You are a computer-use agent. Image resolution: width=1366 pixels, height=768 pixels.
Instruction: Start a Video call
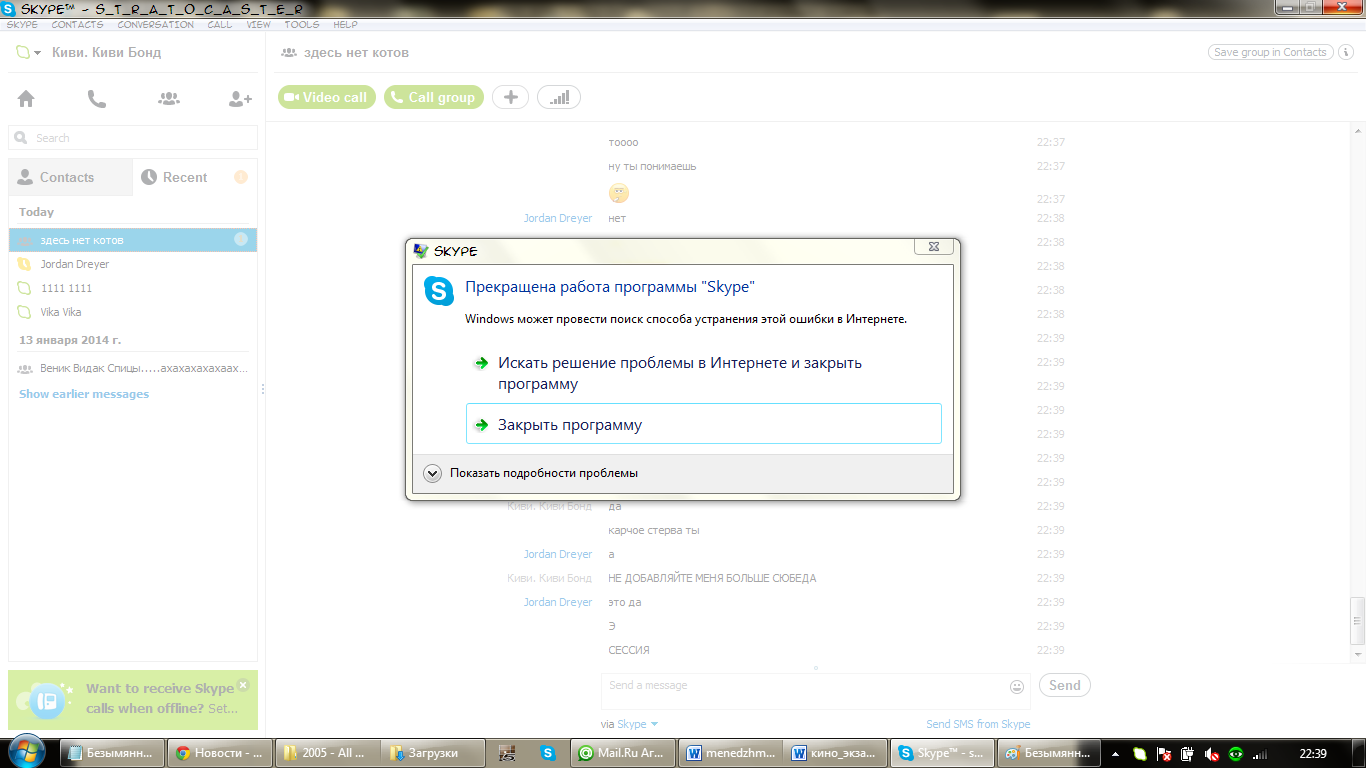click(326, 97)
